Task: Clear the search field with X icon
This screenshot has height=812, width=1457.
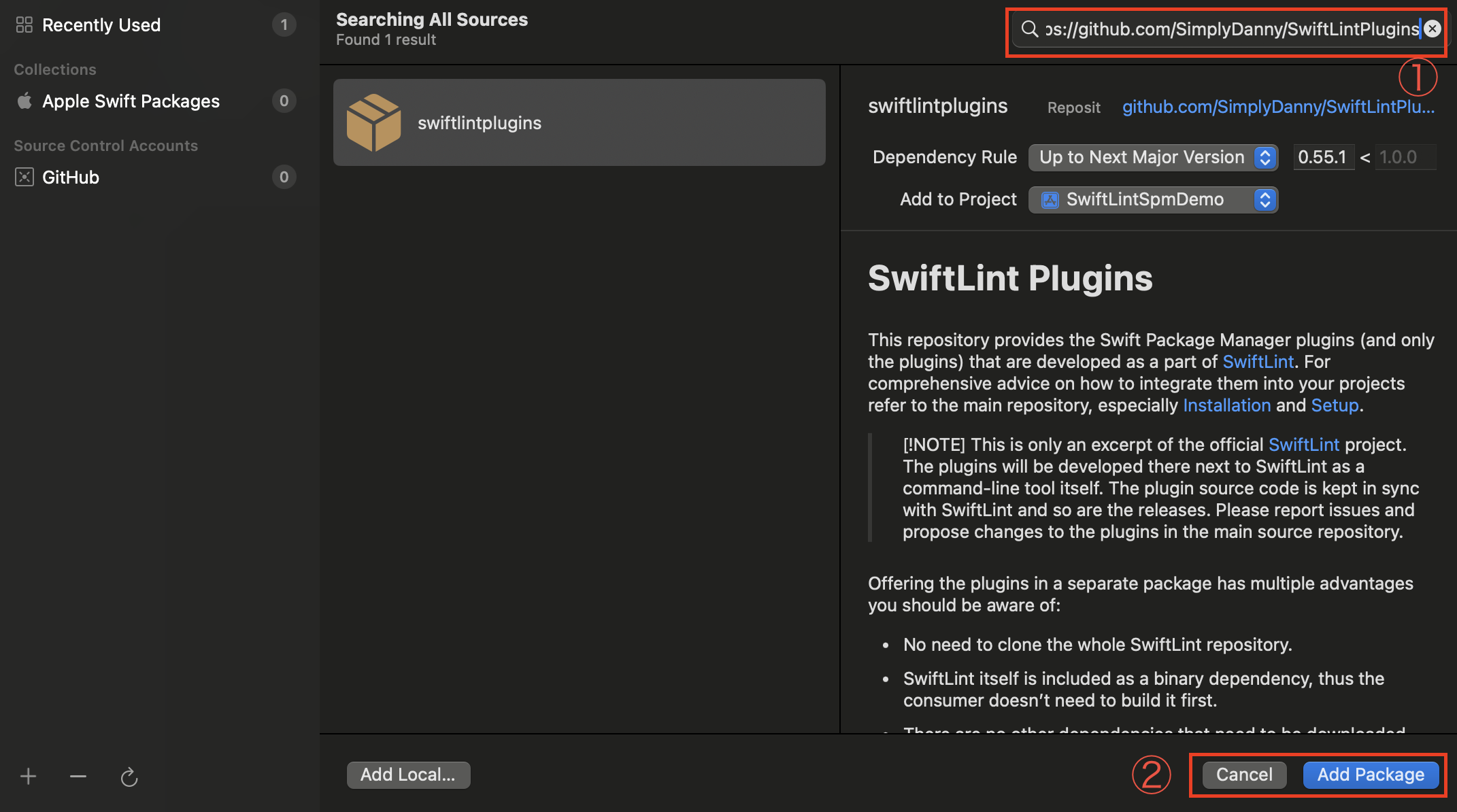Action: 1433,29
